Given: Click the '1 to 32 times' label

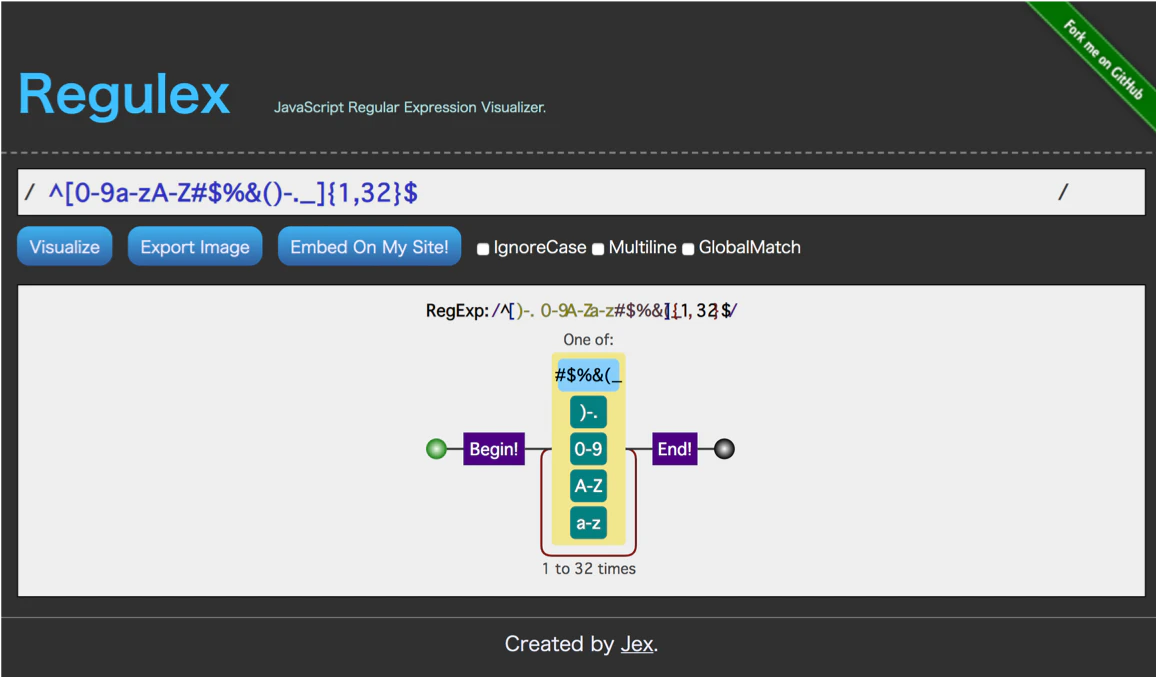Looking at the screenshot, I should (x=588, y=569).
